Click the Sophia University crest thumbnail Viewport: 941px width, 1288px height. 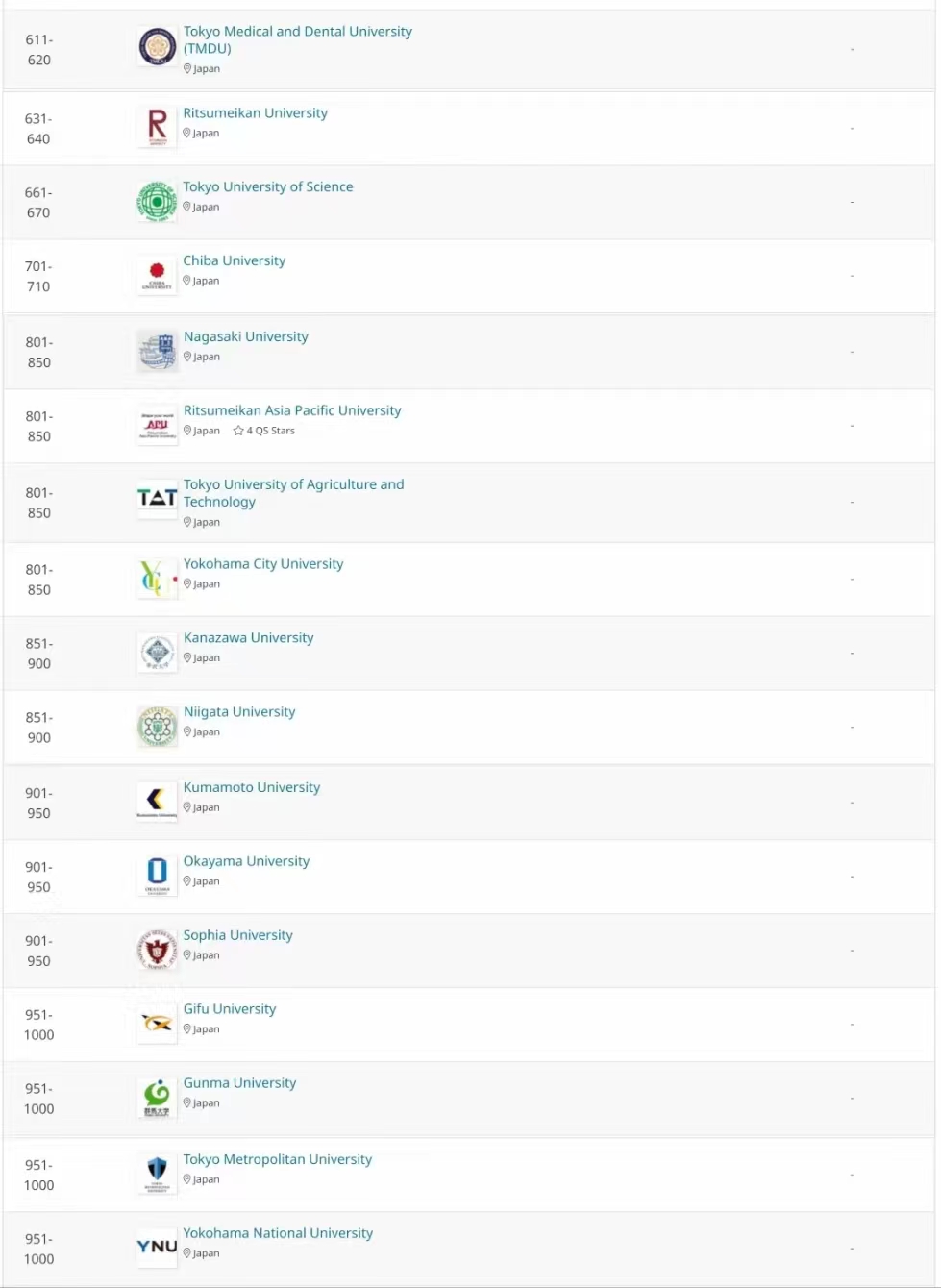point(157,950)
